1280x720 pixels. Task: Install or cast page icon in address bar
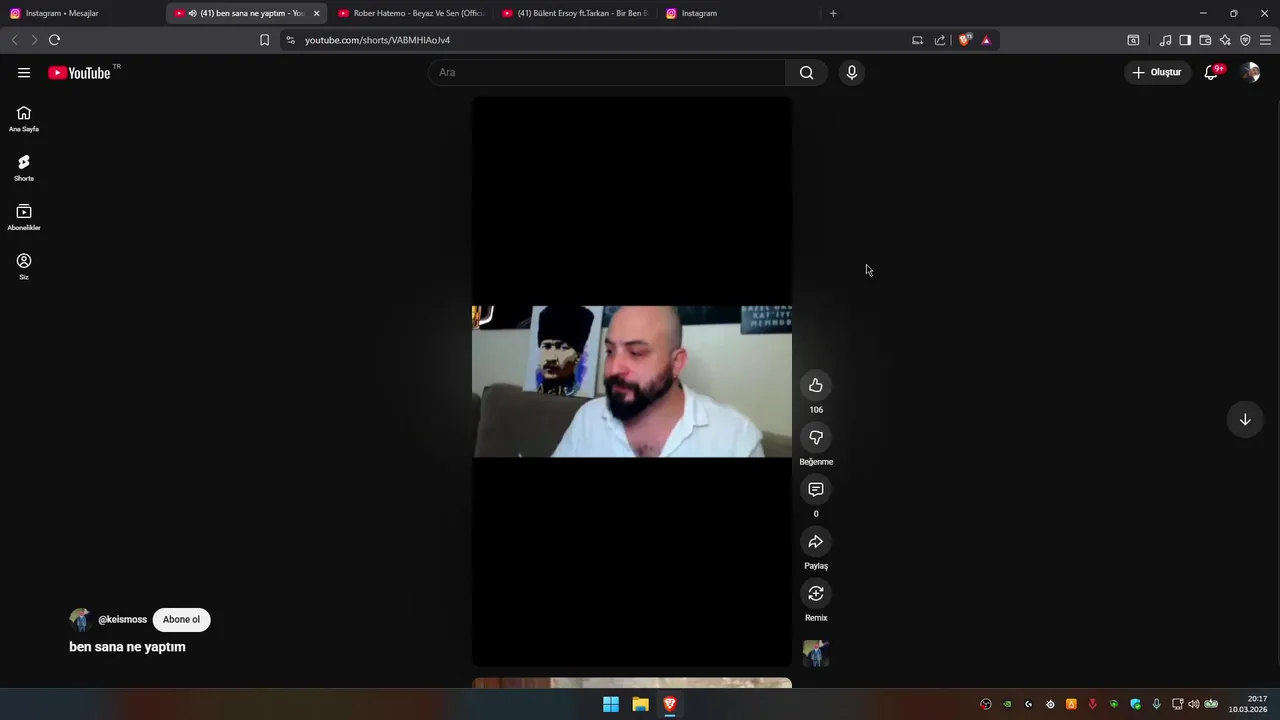917,40
